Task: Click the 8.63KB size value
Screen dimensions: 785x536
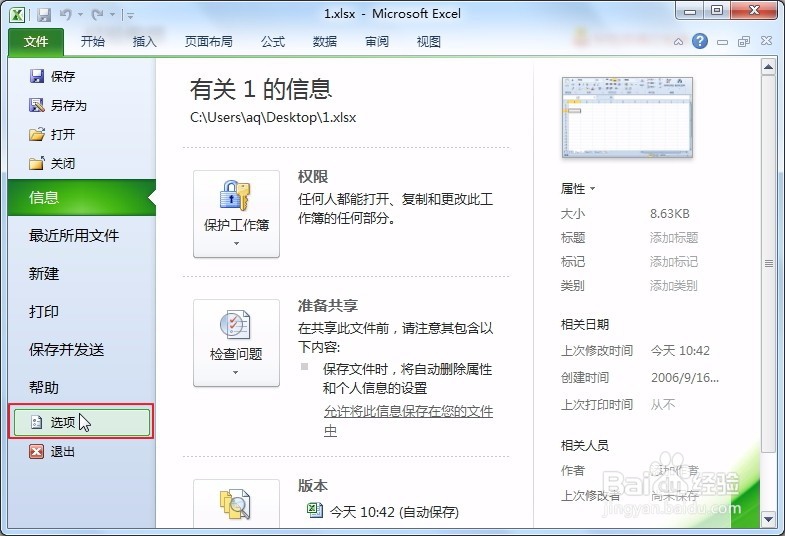Action: click(x=670, y=214)
